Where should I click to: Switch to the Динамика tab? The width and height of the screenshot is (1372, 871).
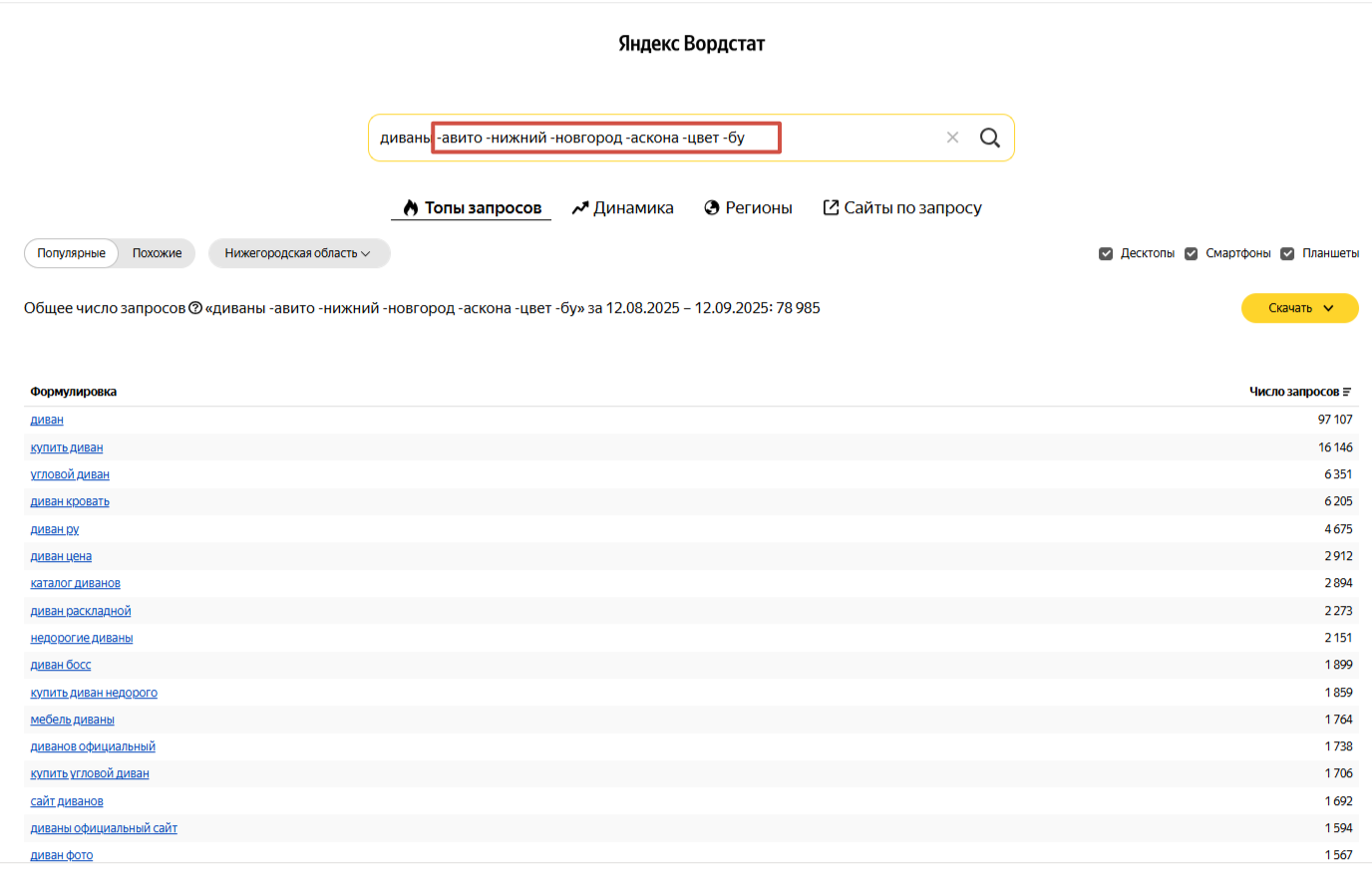click(622, 207)
